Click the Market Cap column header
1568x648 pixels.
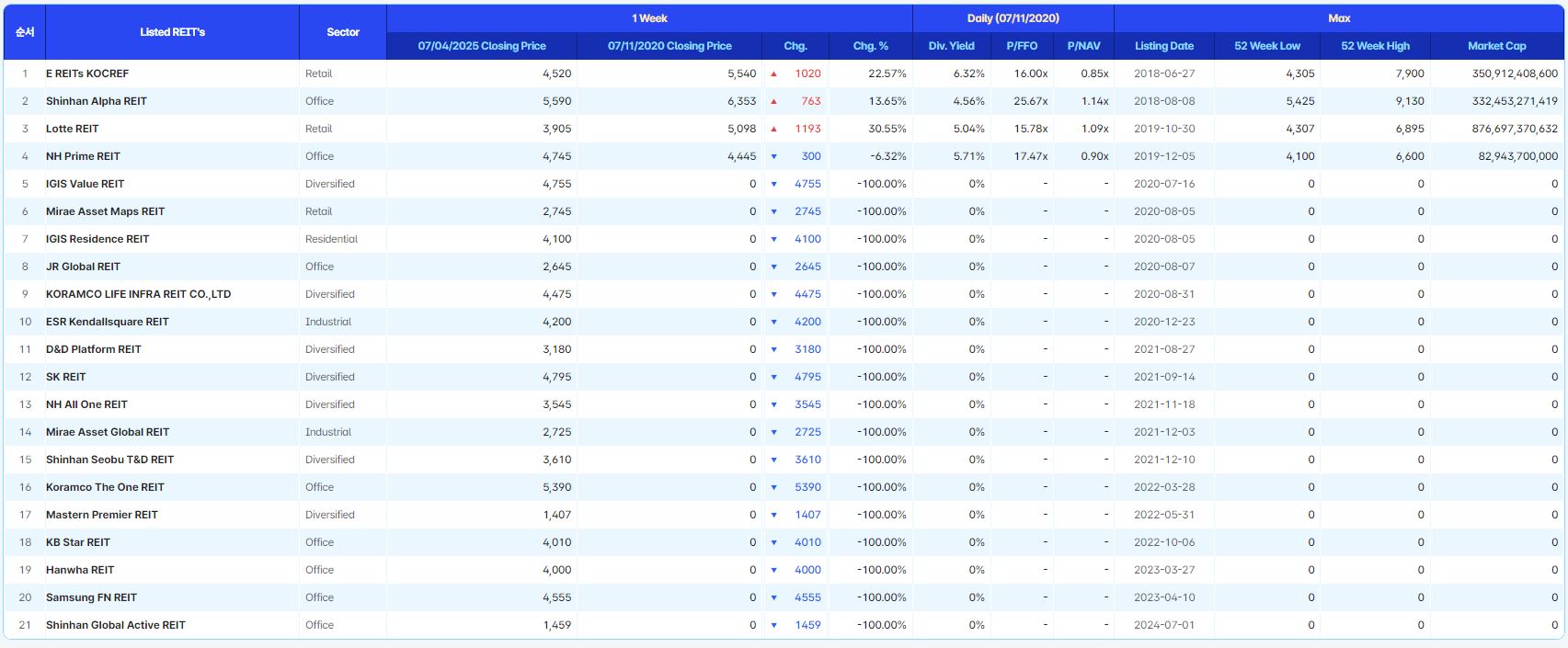point(1496,46)
